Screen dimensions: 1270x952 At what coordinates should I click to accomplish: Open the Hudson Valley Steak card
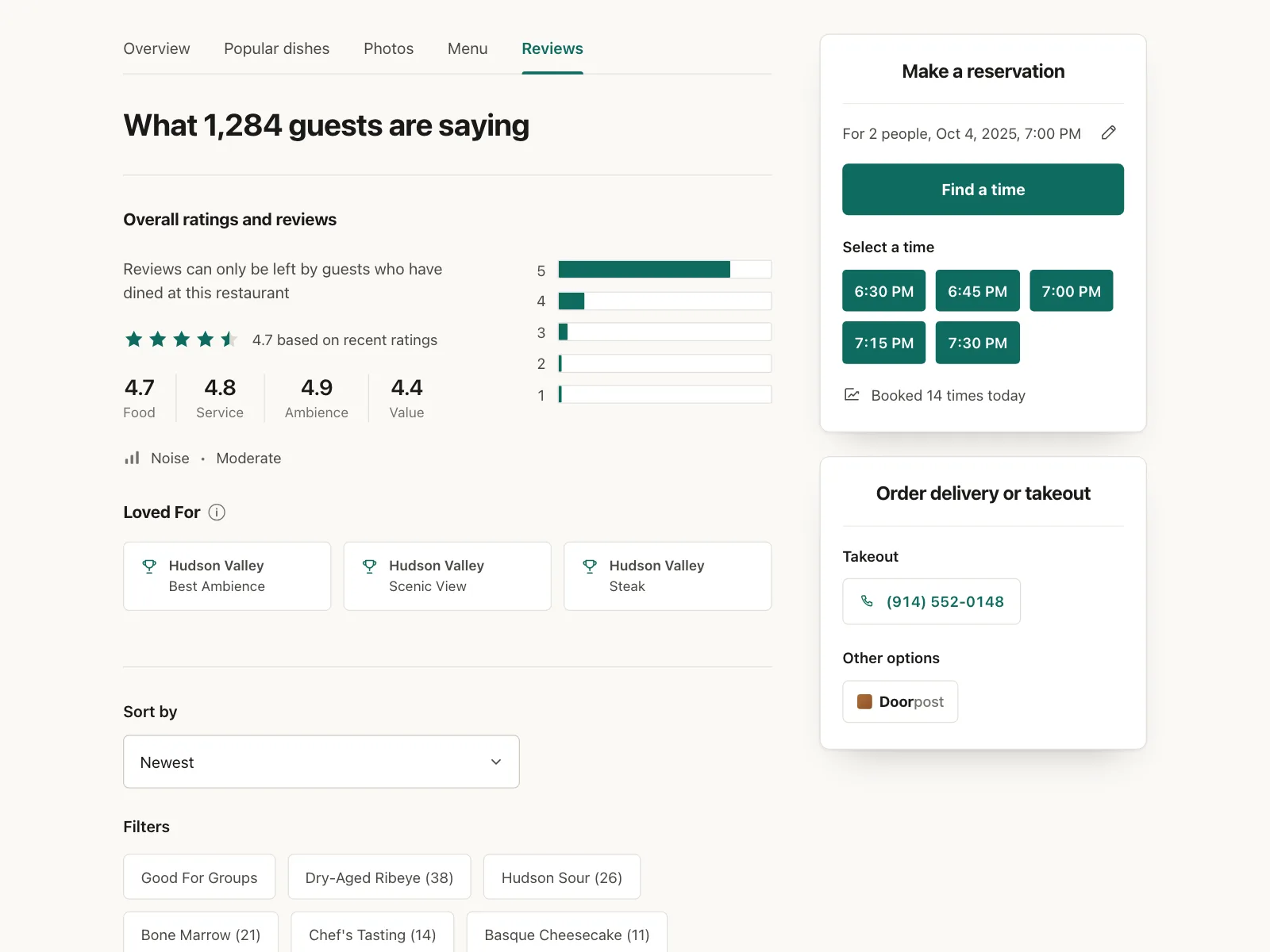click(x=668, y=576)
